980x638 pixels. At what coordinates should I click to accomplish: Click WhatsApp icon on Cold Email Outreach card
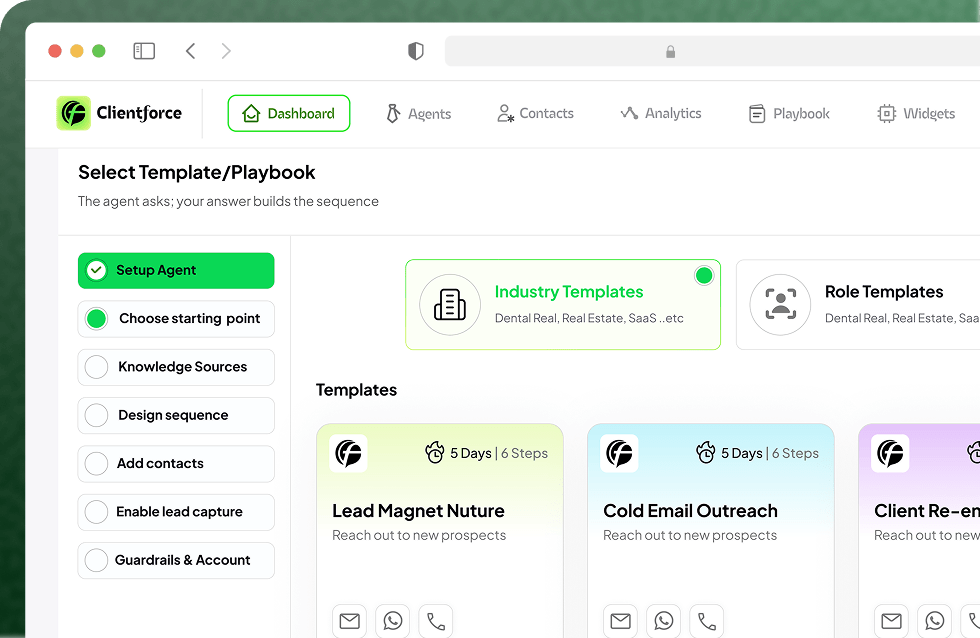pyautogui.click(x=664, y=621)
